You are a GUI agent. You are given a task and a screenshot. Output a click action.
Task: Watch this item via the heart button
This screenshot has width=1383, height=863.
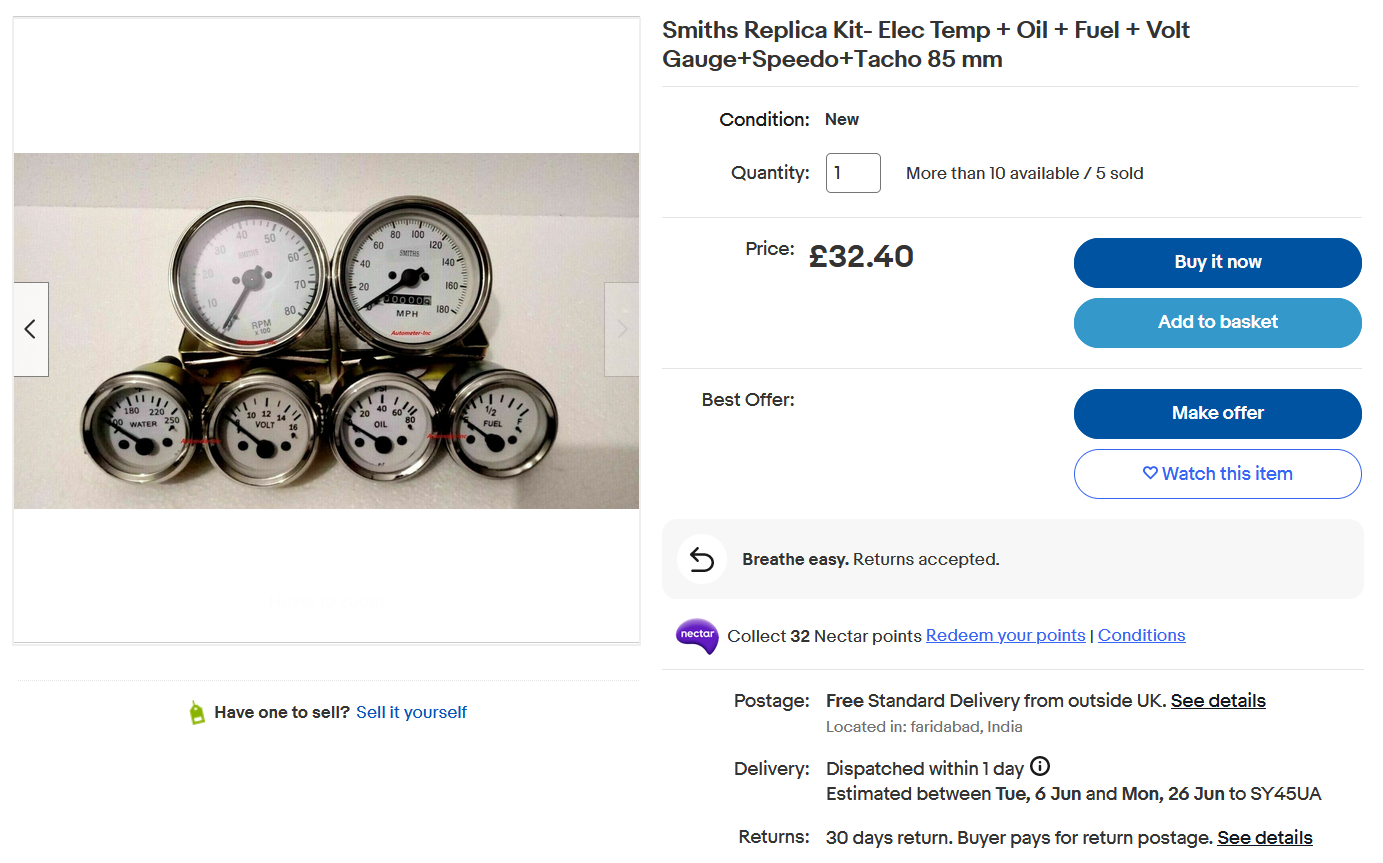coord(1217,474)
